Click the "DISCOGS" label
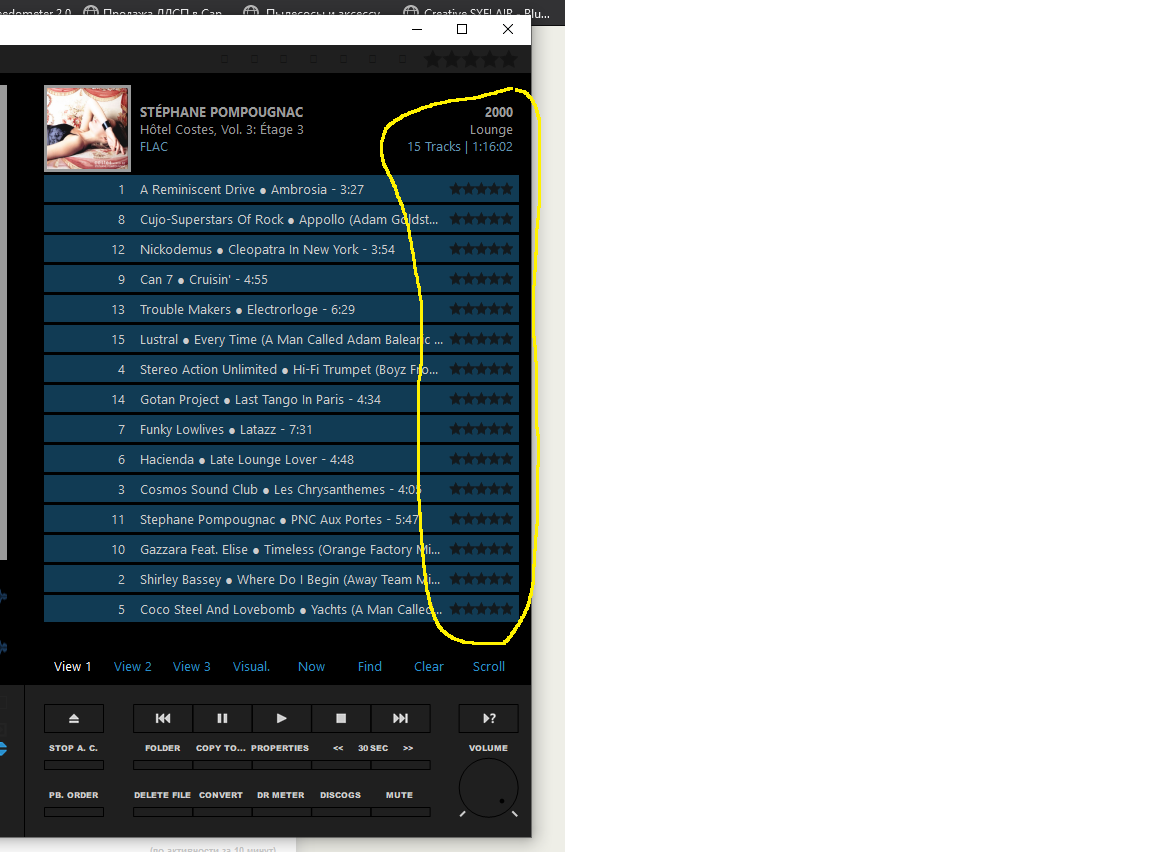 click(340, 795)
